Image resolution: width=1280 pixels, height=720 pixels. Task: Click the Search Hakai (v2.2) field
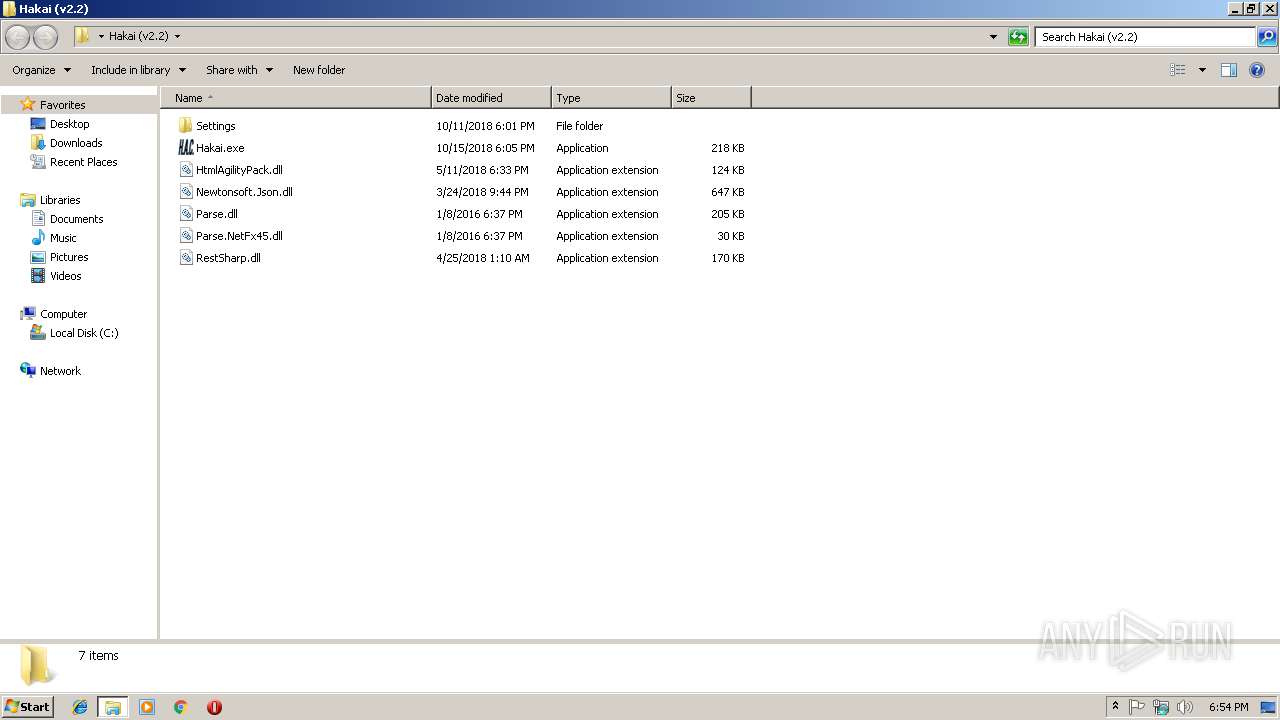[x=1145, y=37]
